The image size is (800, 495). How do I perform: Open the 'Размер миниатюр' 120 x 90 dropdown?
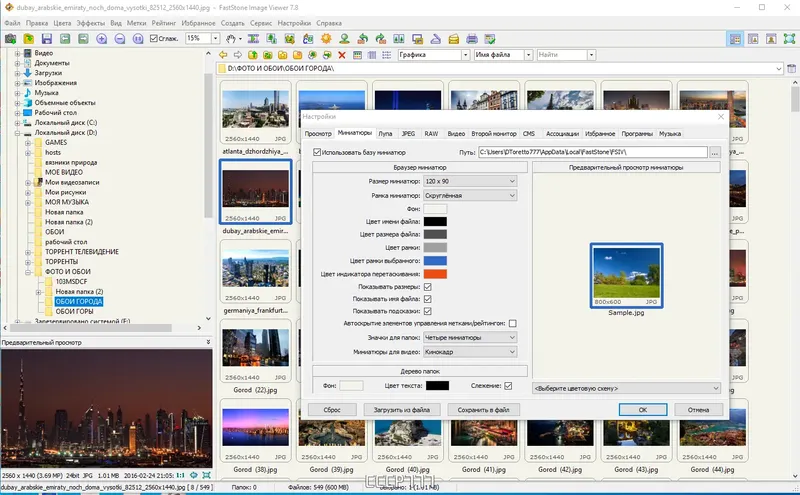pyautogui.click(x=469, y=181)
